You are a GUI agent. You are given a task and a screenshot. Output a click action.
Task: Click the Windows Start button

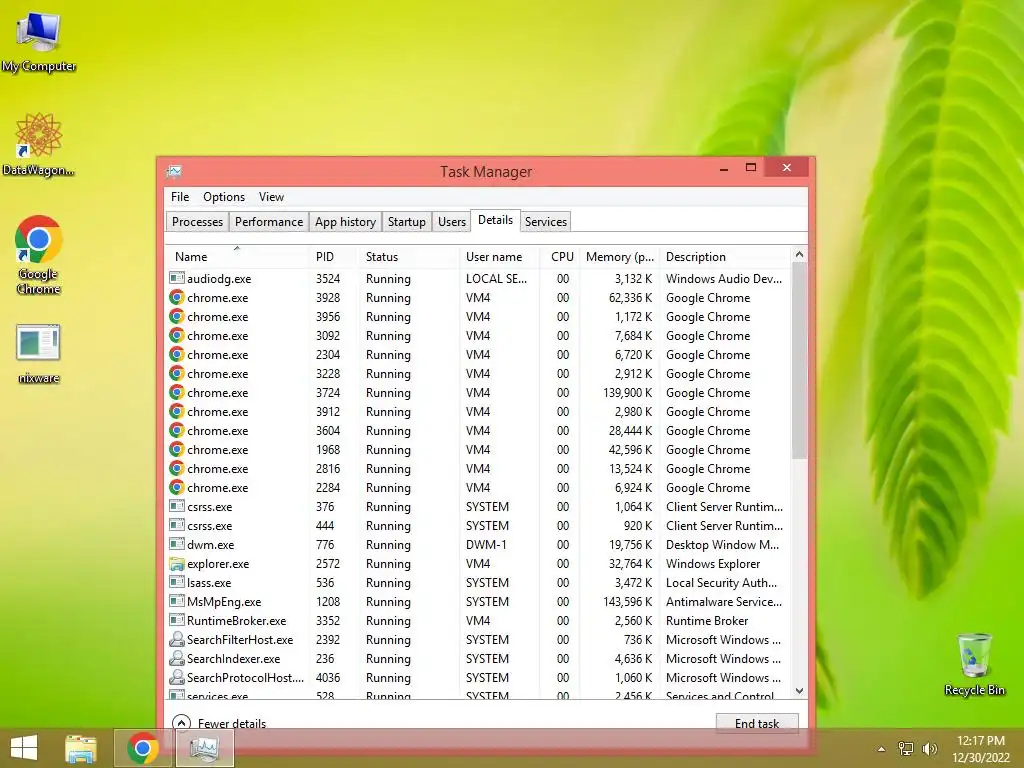(x=24, y=748)
